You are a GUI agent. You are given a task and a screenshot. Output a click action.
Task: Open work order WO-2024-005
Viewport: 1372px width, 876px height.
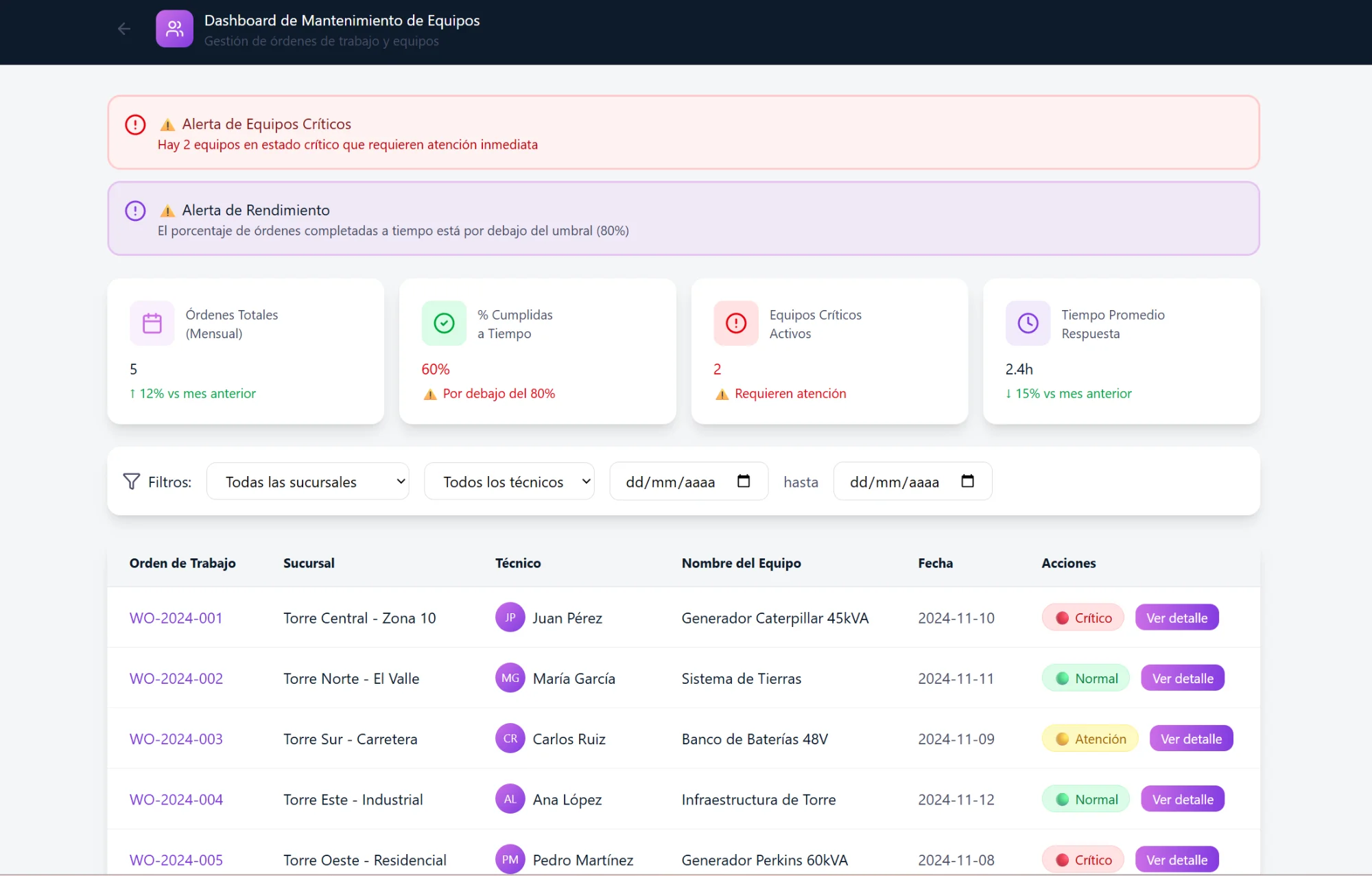click(176, 859)
